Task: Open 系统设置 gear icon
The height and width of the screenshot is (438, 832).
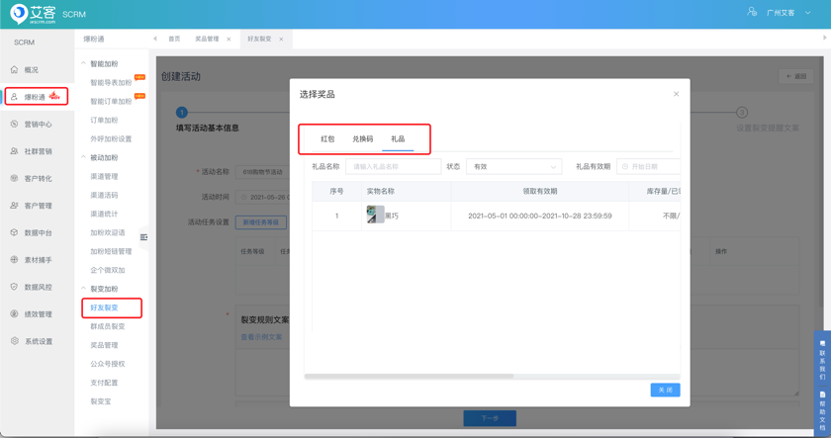Action: click(14, 341)
